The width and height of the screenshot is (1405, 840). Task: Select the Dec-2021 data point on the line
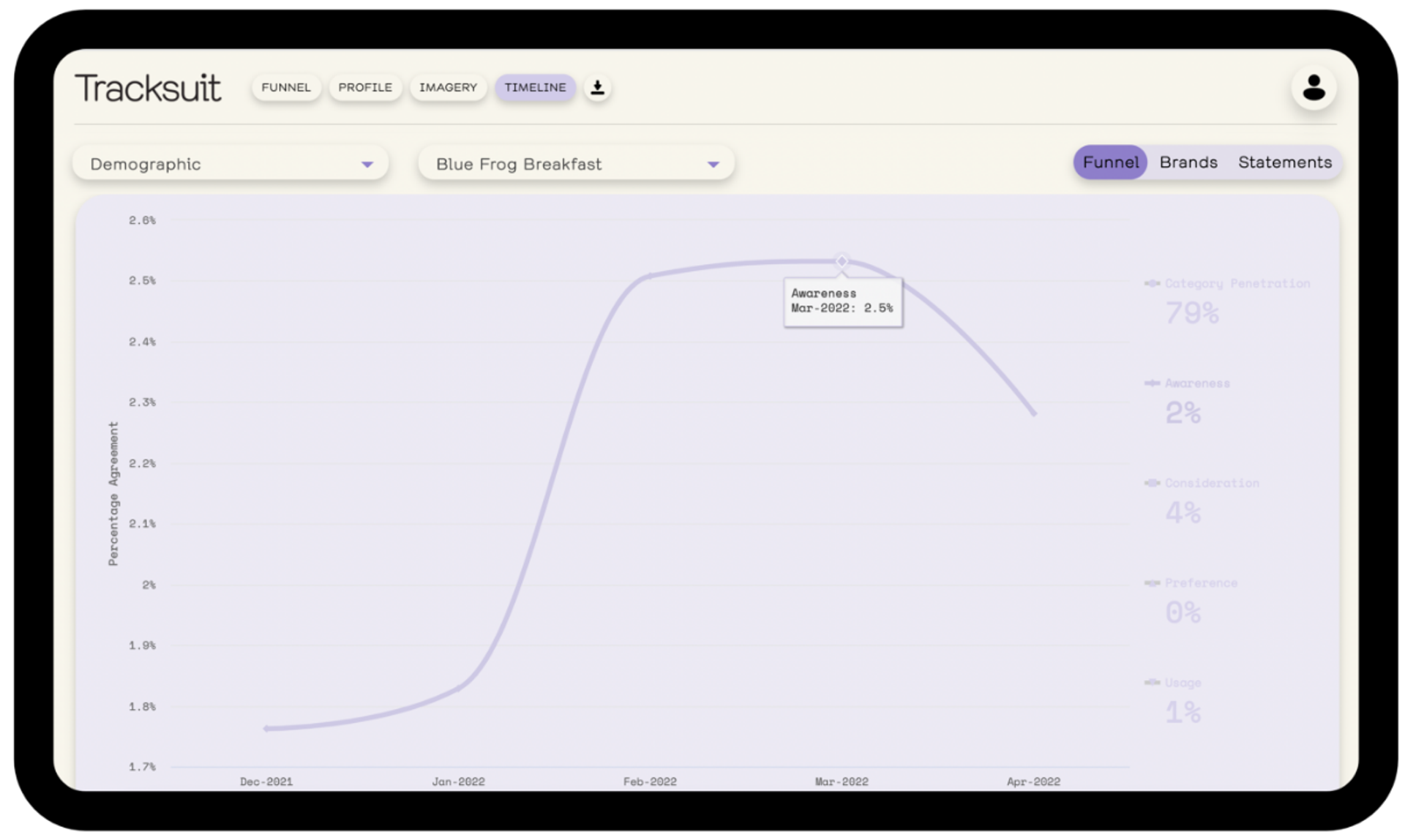[x=266, y=728]
